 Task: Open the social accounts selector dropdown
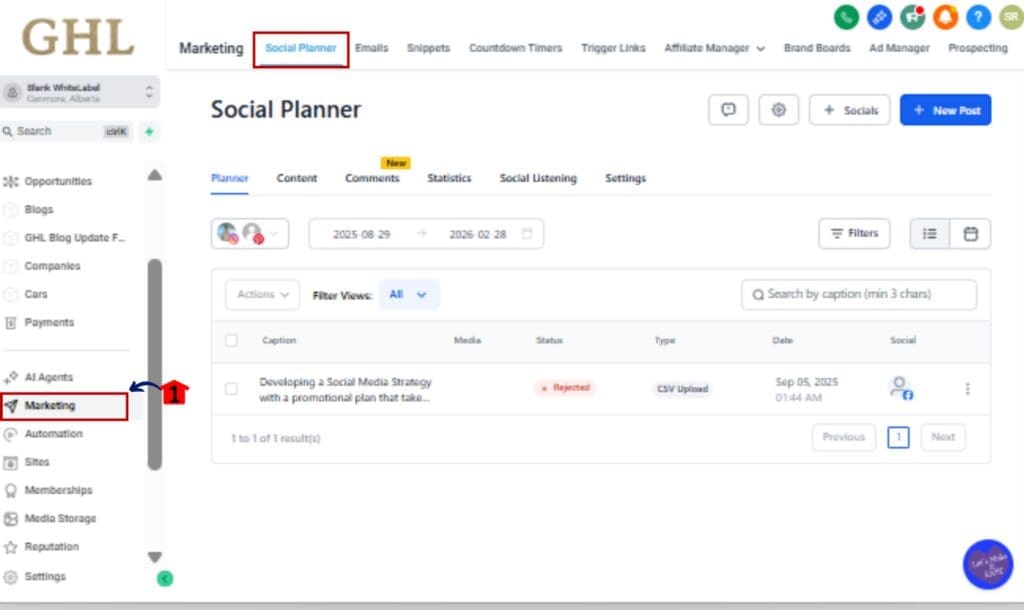point(250,234)
